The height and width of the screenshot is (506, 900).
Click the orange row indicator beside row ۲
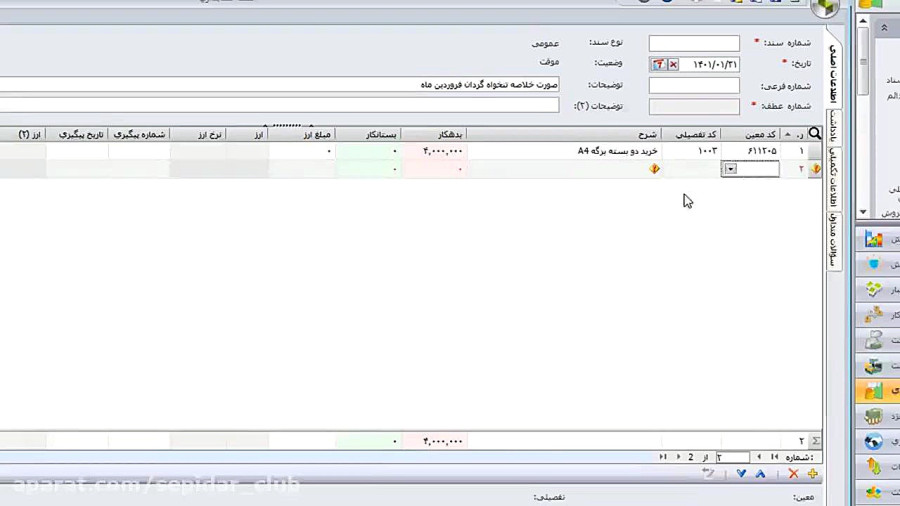click(x=816, y=169)
